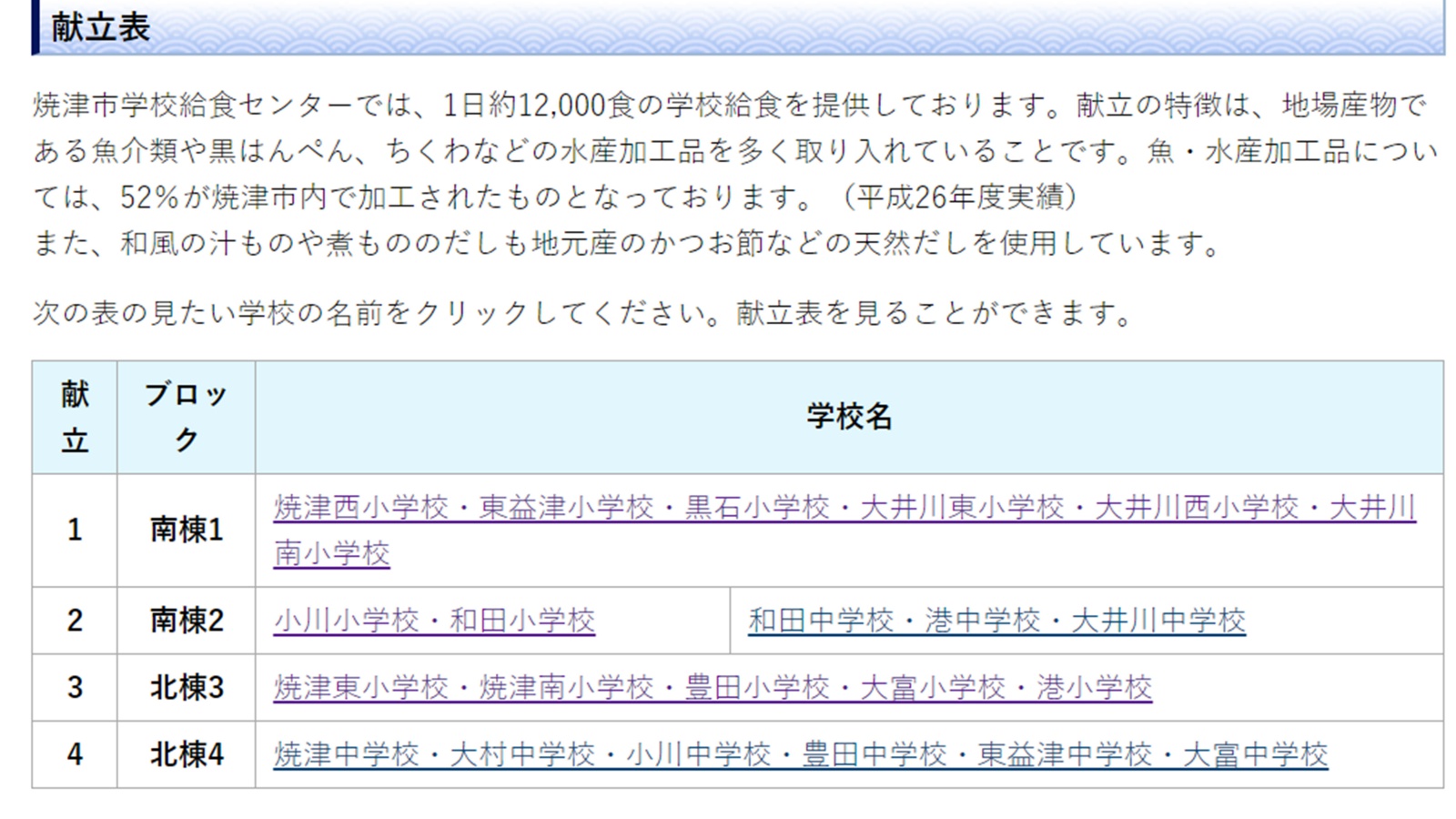This screenshot has width=1456, height=819.
Task: Click the 大井川西小学校 link text
Action: click(1196, 508)
